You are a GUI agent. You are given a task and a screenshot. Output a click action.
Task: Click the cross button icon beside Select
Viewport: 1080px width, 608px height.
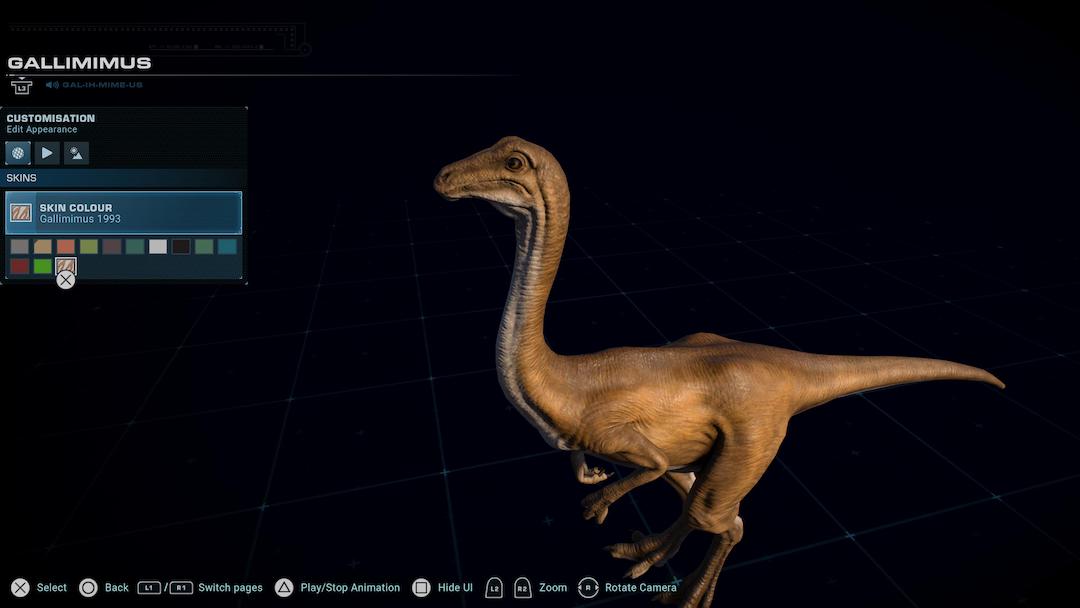point(21,587)
